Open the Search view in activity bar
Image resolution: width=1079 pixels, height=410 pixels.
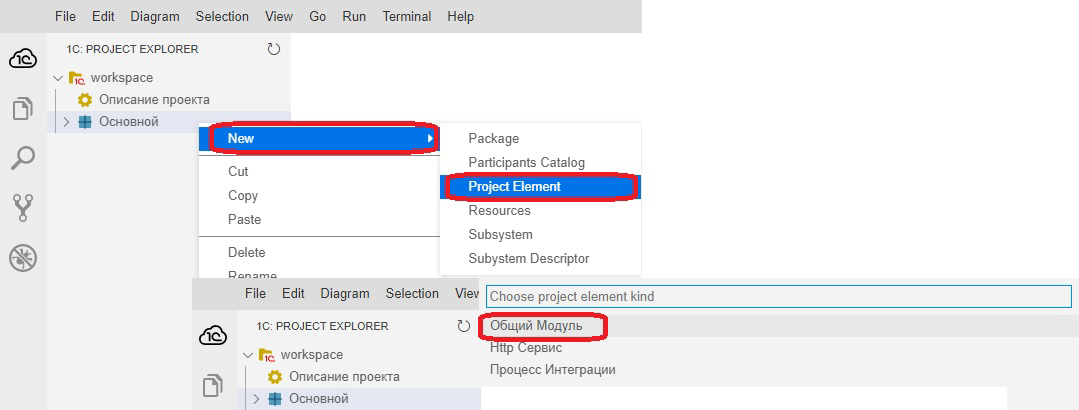23,158
